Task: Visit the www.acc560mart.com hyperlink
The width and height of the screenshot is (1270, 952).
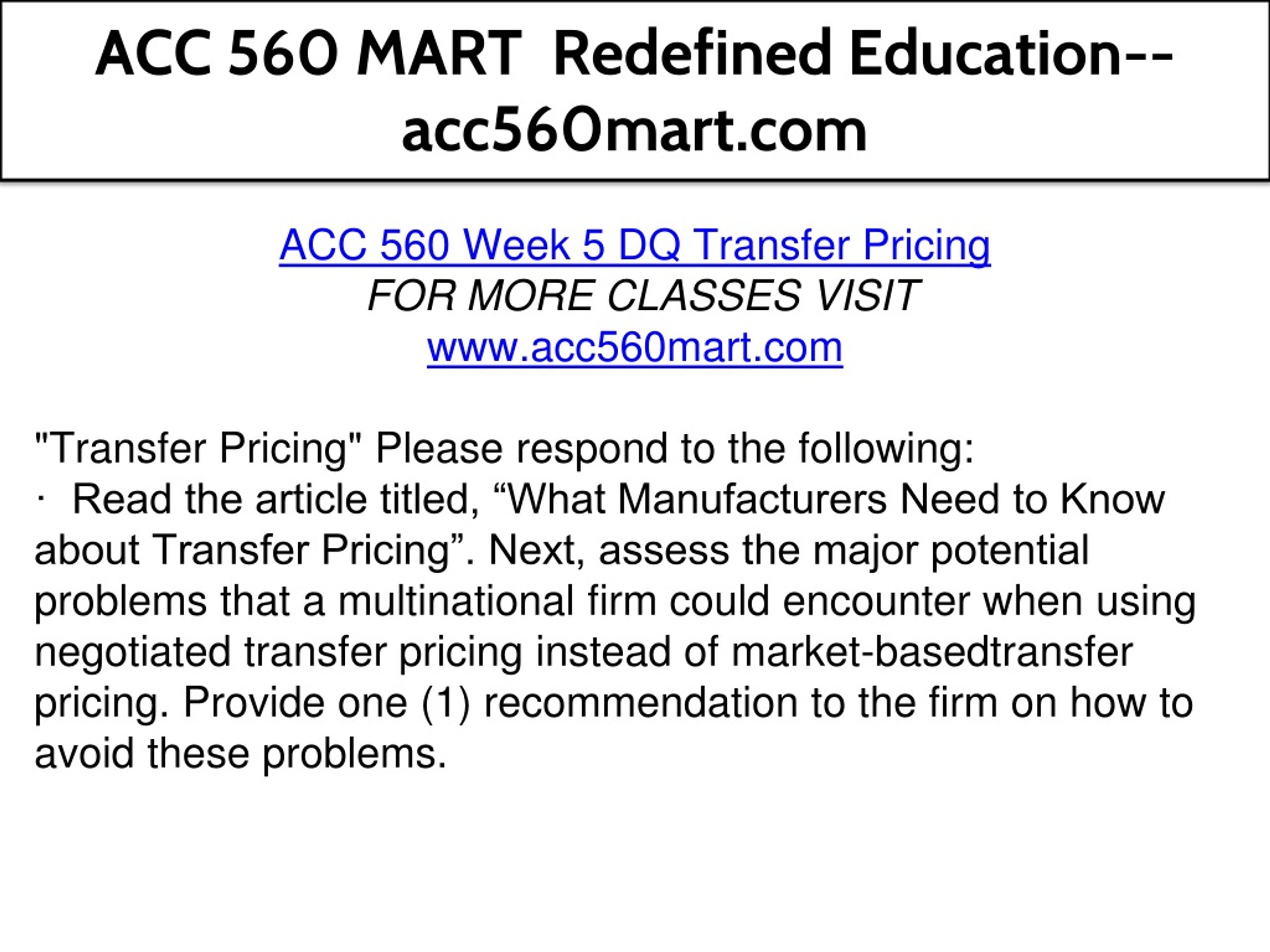Action: coord(635,347)
